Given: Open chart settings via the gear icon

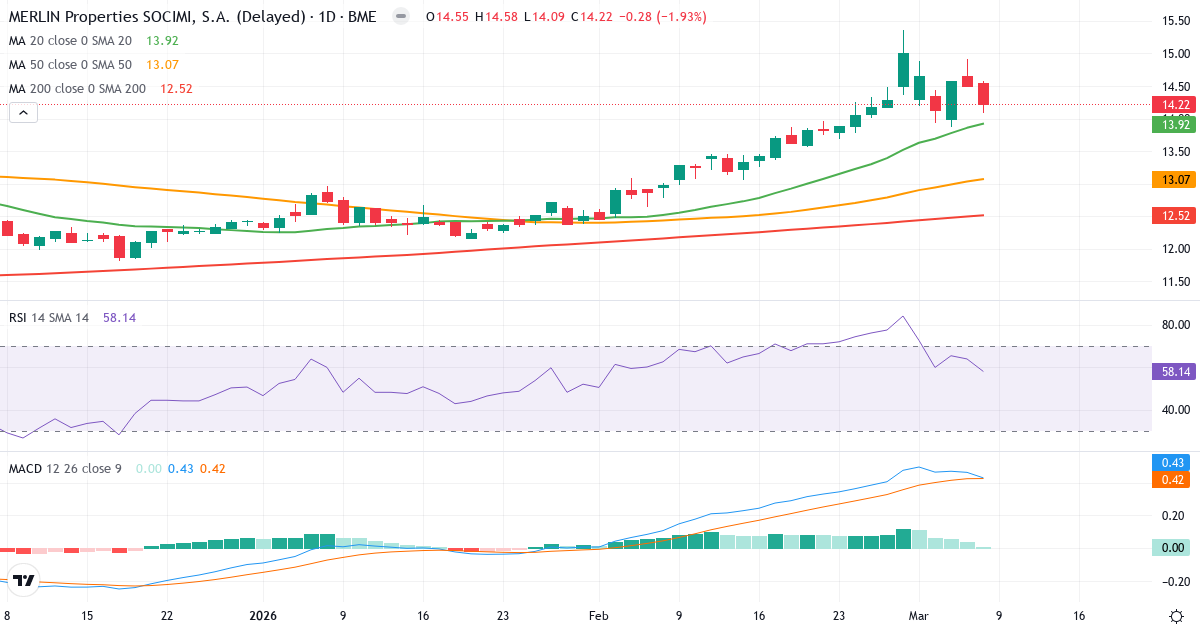Looking at the screenshot, I should (1178, 617).
